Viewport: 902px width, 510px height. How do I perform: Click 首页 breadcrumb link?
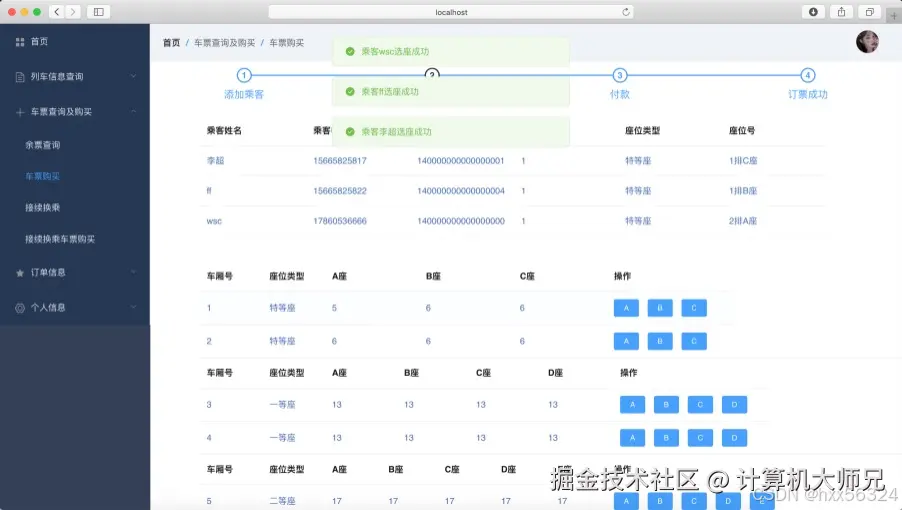click(171, 43)
